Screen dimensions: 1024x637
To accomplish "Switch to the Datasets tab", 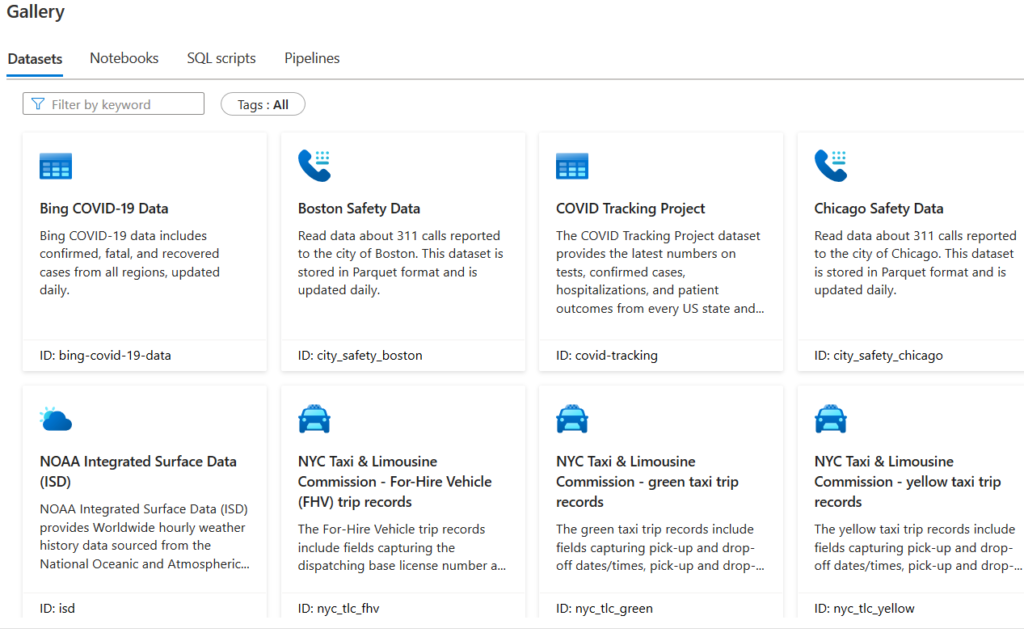I will click(x=35, y=59).
